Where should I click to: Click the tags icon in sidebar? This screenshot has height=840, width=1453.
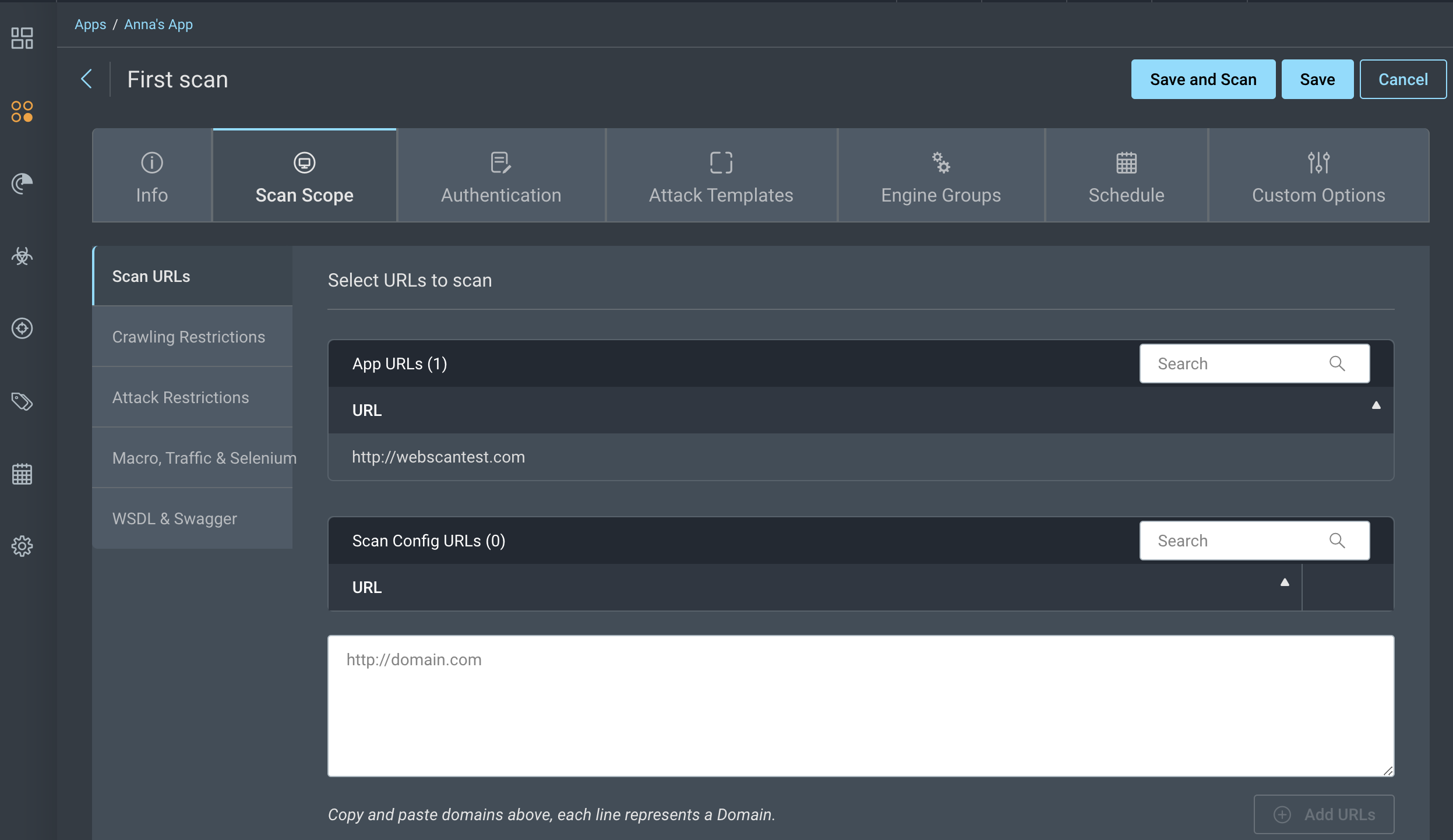point(22,401)
